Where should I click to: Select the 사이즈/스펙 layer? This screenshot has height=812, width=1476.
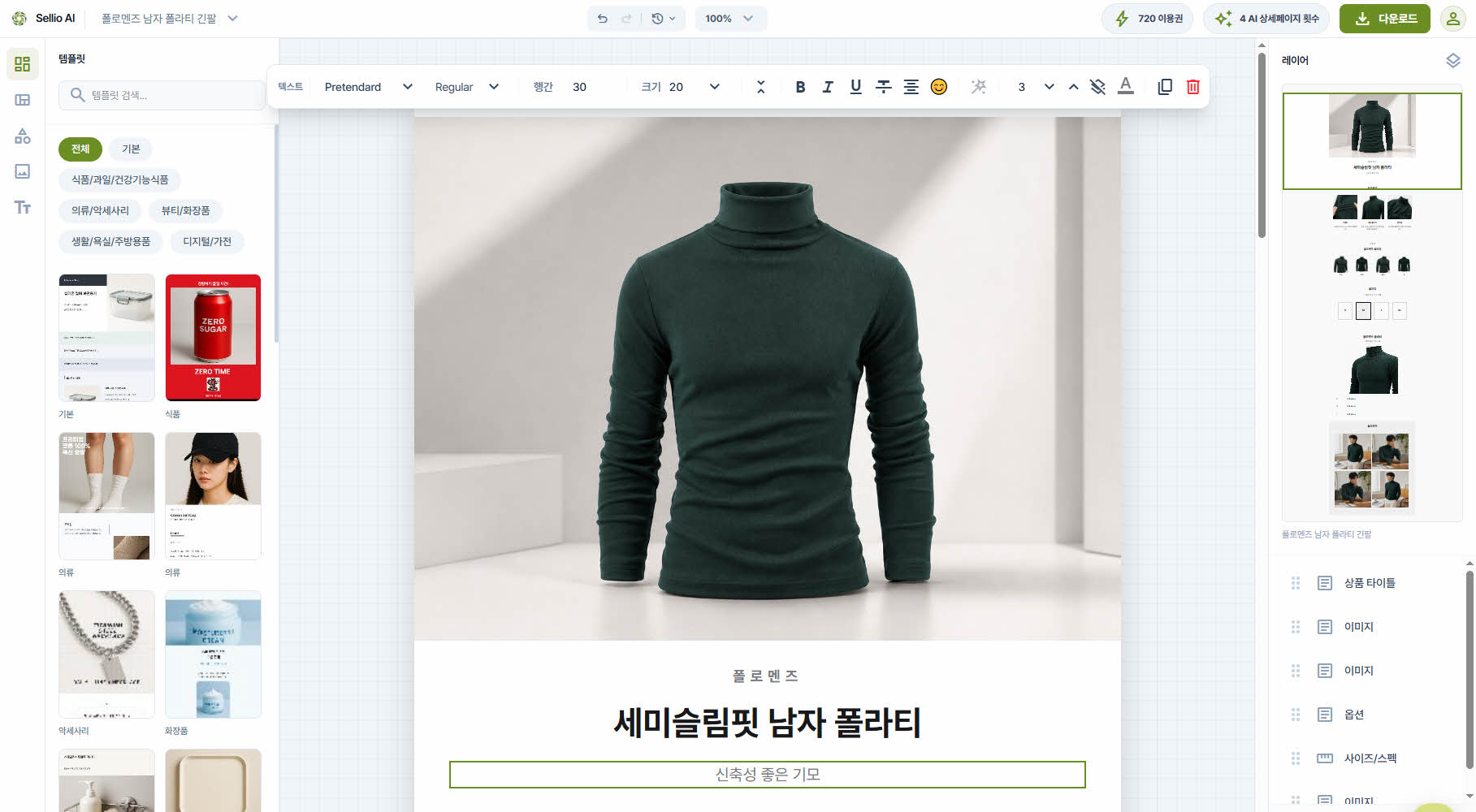(1370, 758)
